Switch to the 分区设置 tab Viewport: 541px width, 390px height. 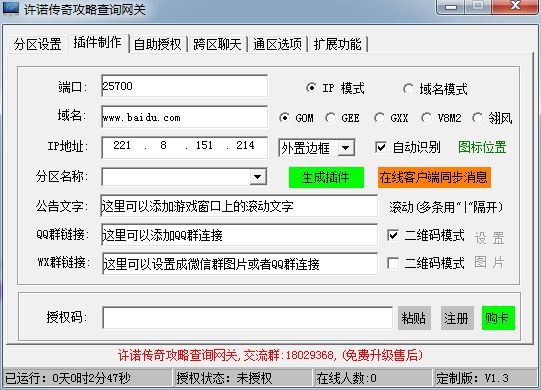[38, 44]
